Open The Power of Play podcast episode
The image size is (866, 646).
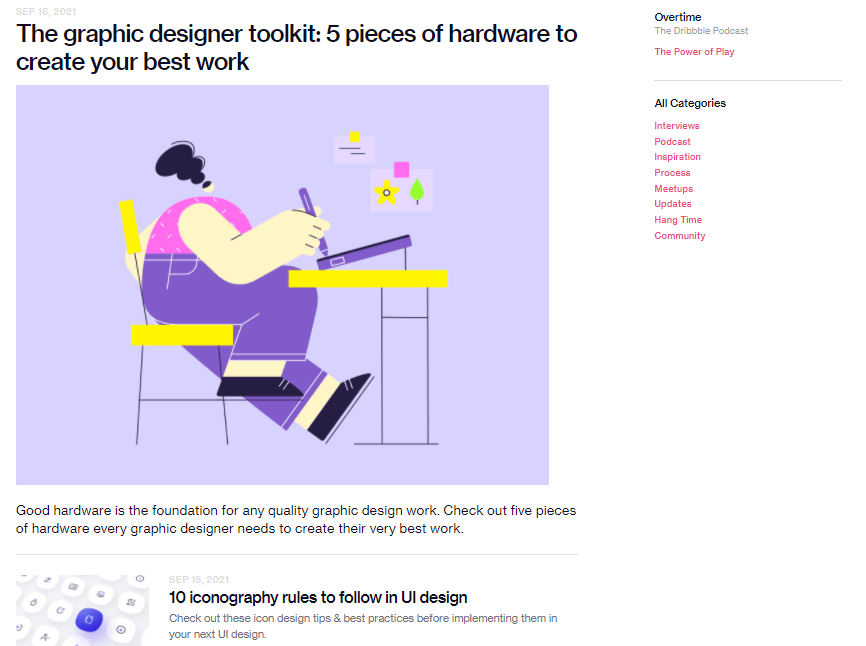tap(694, 51)
